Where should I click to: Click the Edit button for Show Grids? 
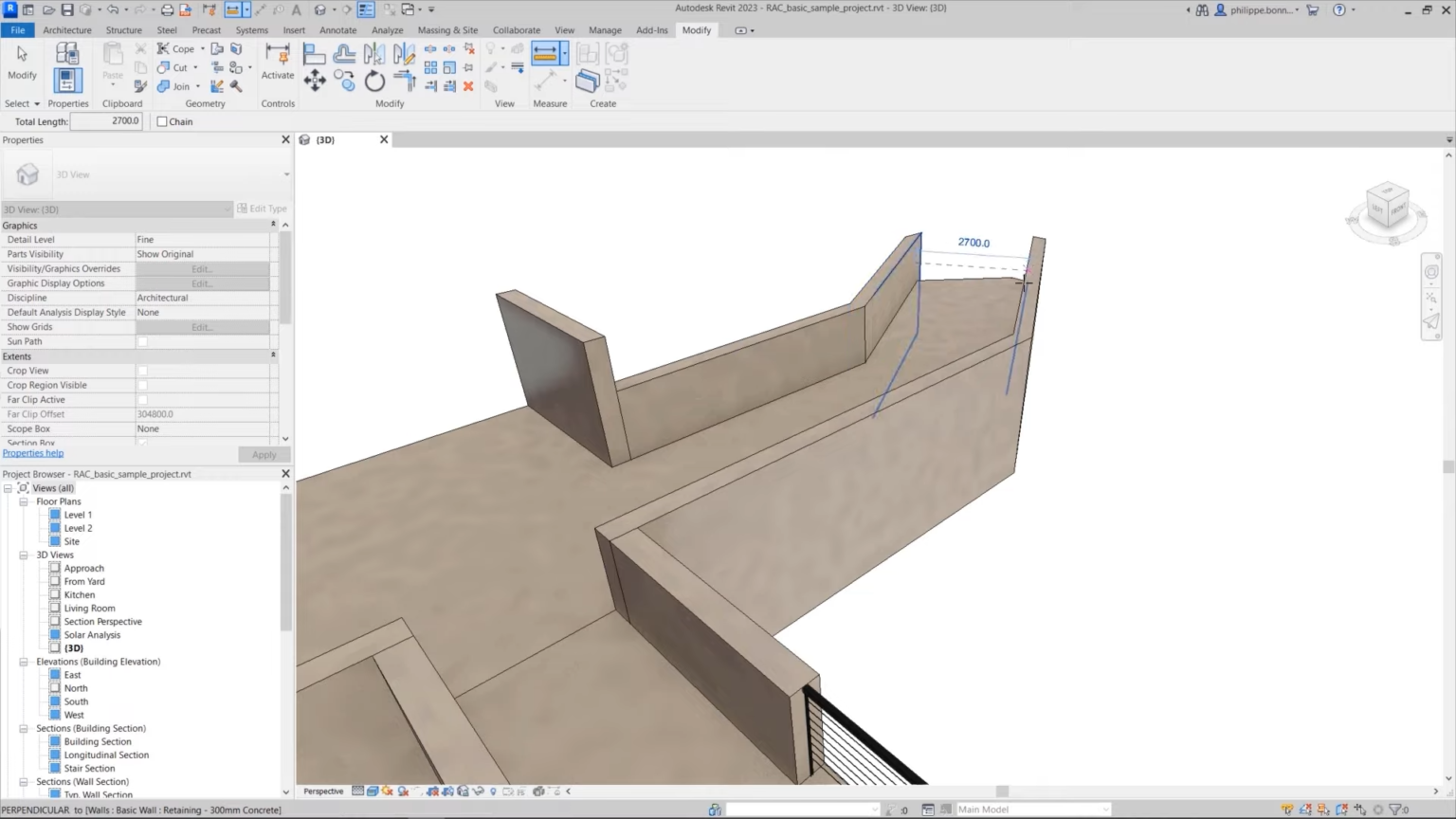pyautogui.click(x=202, y=327)
